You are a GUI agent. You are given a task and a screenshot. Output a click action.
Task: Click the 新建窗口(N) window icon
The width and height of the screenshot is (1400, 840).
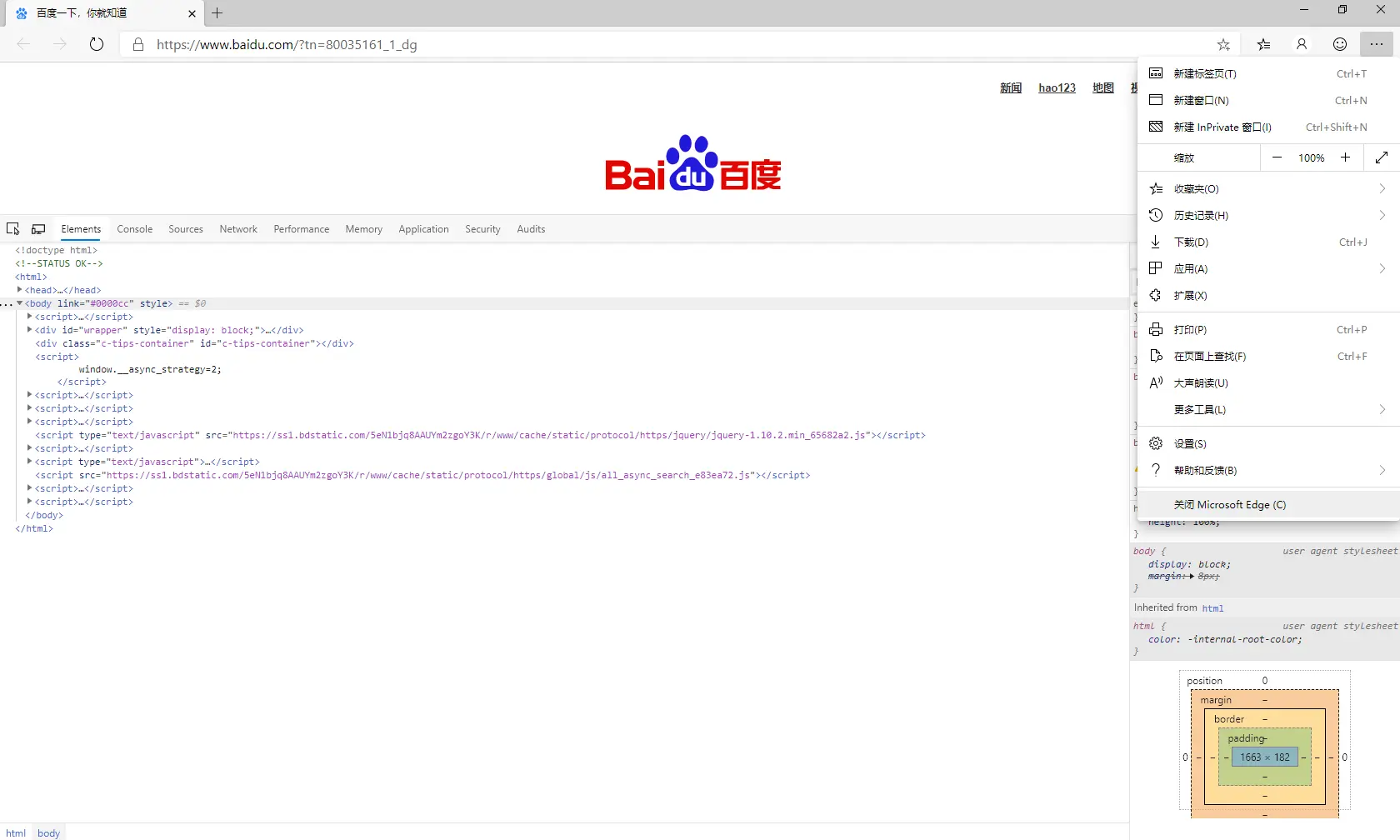pyautogui.click(x=1156, y=100)
